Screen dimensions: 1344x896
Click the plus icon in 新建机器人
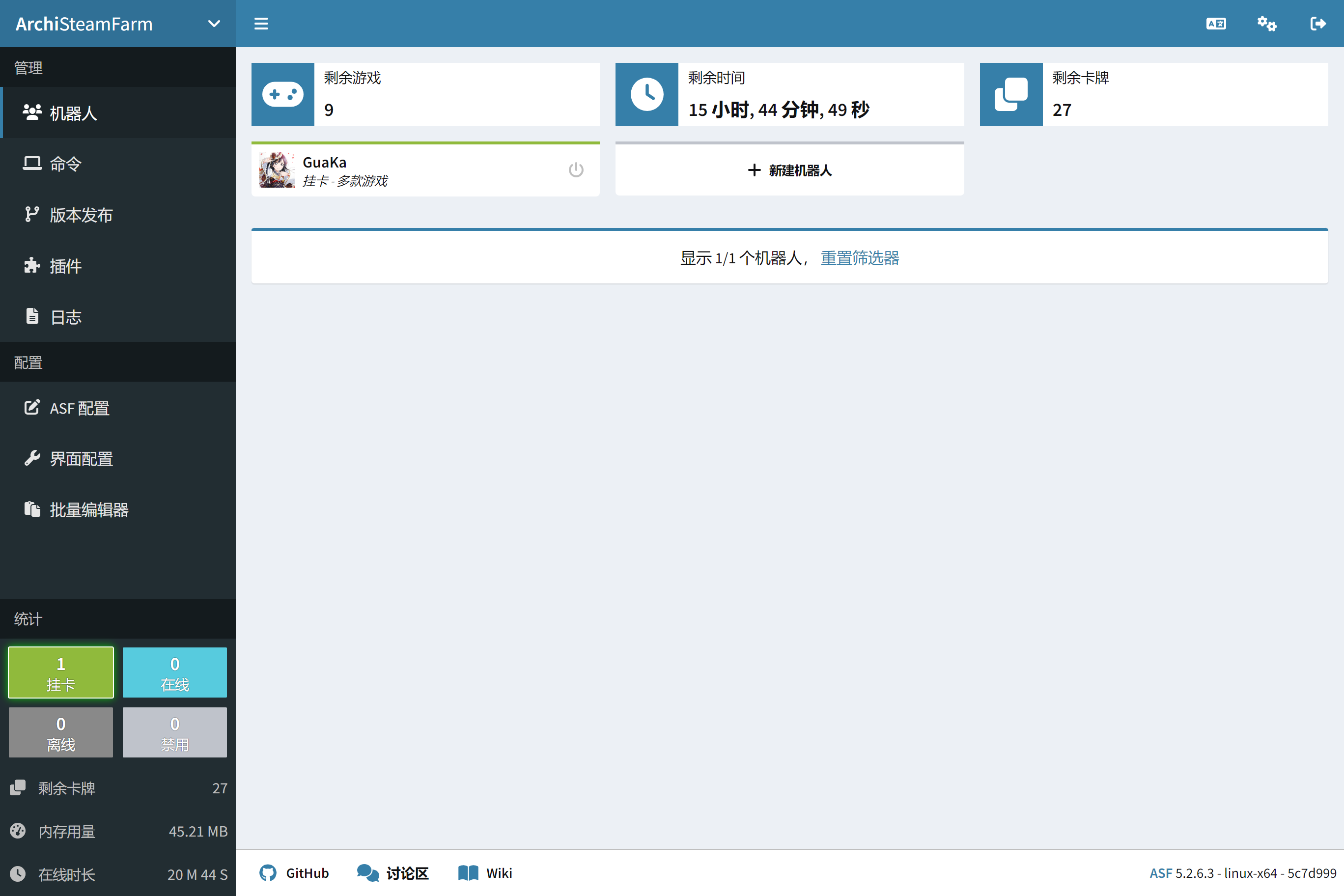[x=755, y=169]
